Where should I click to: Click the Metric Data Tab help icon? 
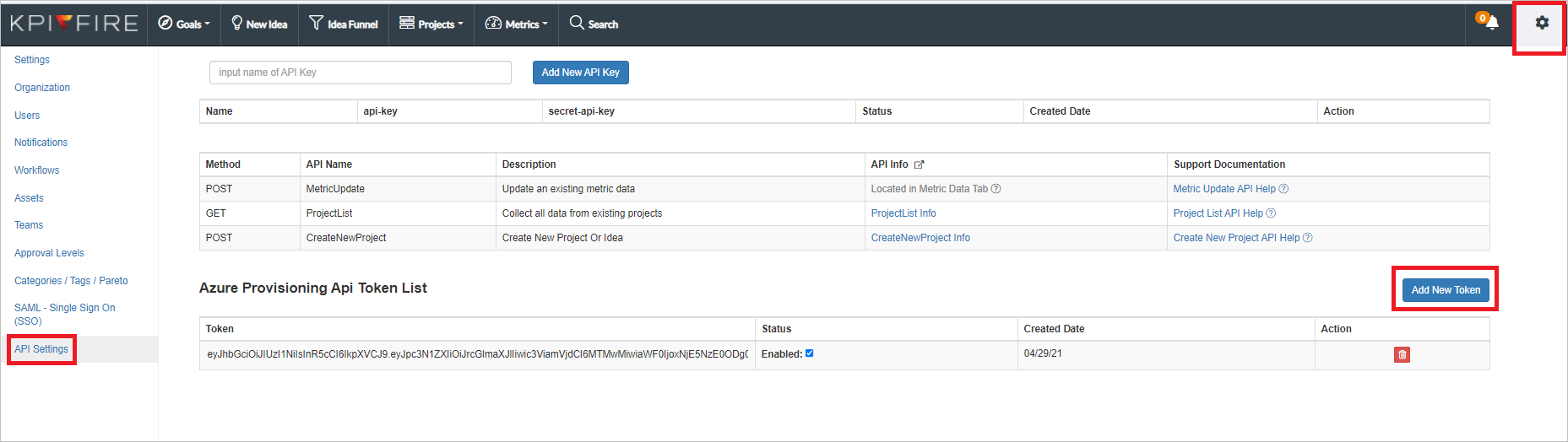click(996, 189)
